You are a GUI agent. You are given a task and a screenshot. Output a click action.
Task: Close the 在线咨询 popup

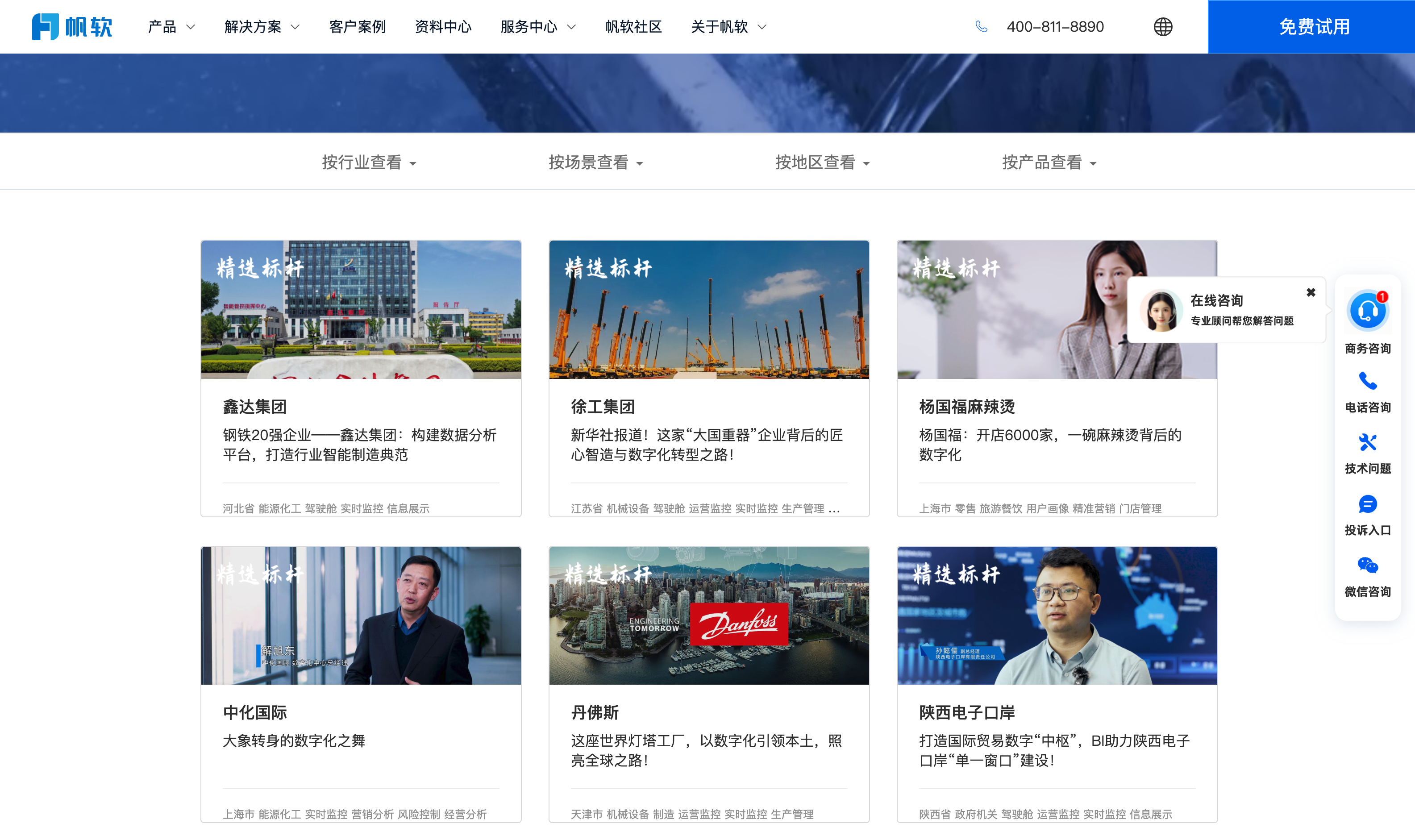1311,292
